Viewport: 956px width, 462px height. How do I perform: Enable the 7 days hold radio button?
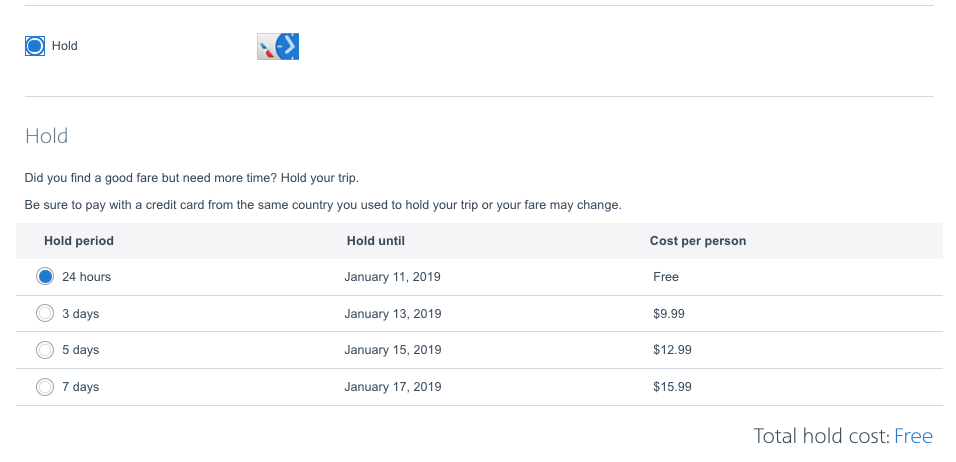click(45, 387)
